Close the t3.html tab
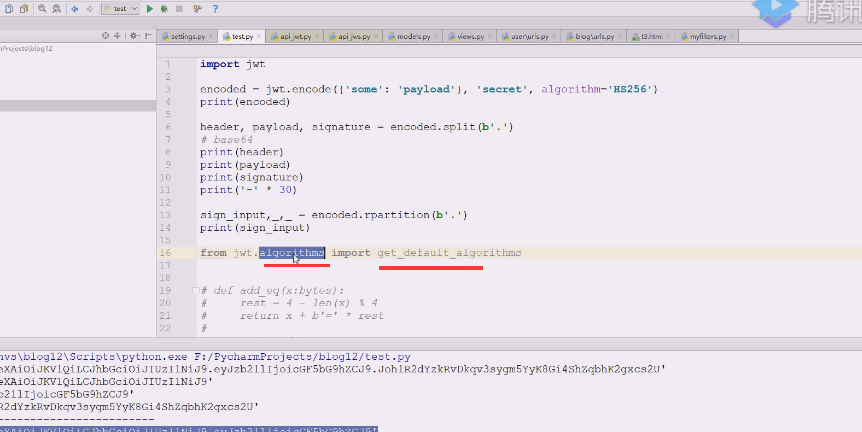862x432 pixels. (668, 36)
